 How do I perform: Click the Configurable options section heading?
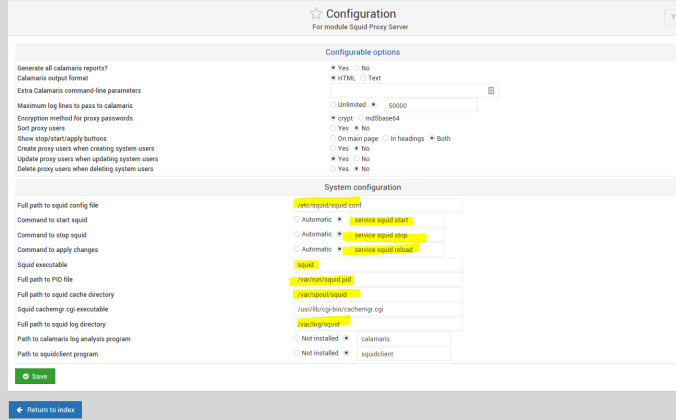[363, 52]
